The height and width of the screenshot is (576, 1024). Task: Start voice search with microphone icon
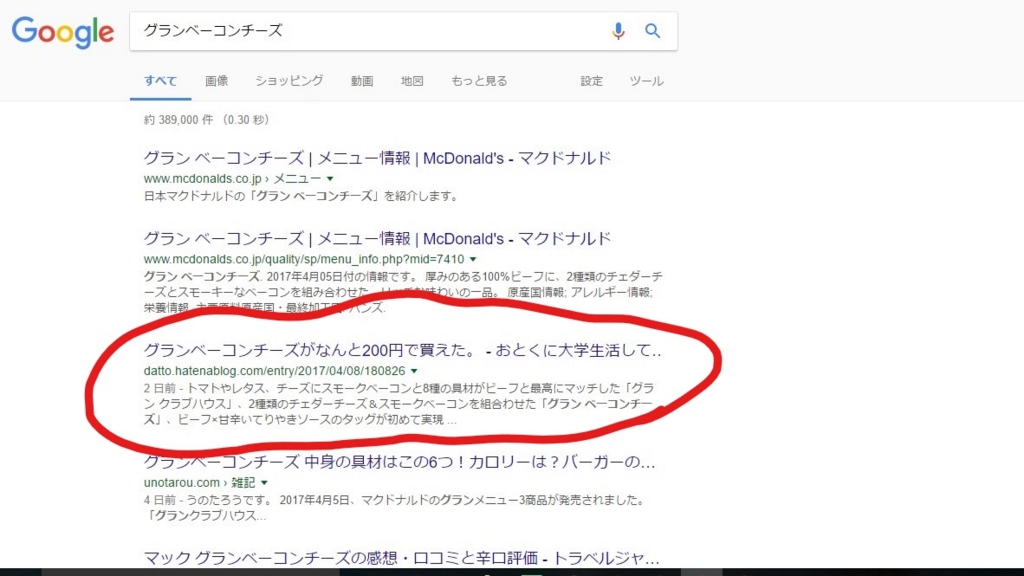(x=618, y=31)
